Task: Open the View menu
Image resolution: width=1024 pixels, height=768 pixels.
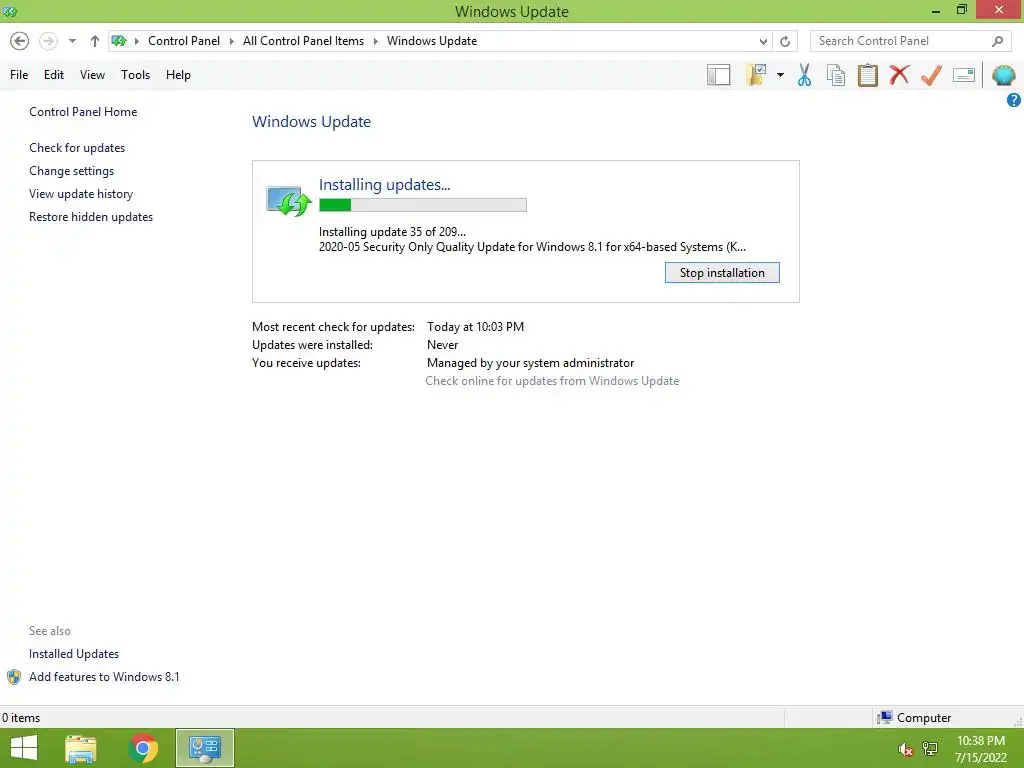Action: pos(93,75)
